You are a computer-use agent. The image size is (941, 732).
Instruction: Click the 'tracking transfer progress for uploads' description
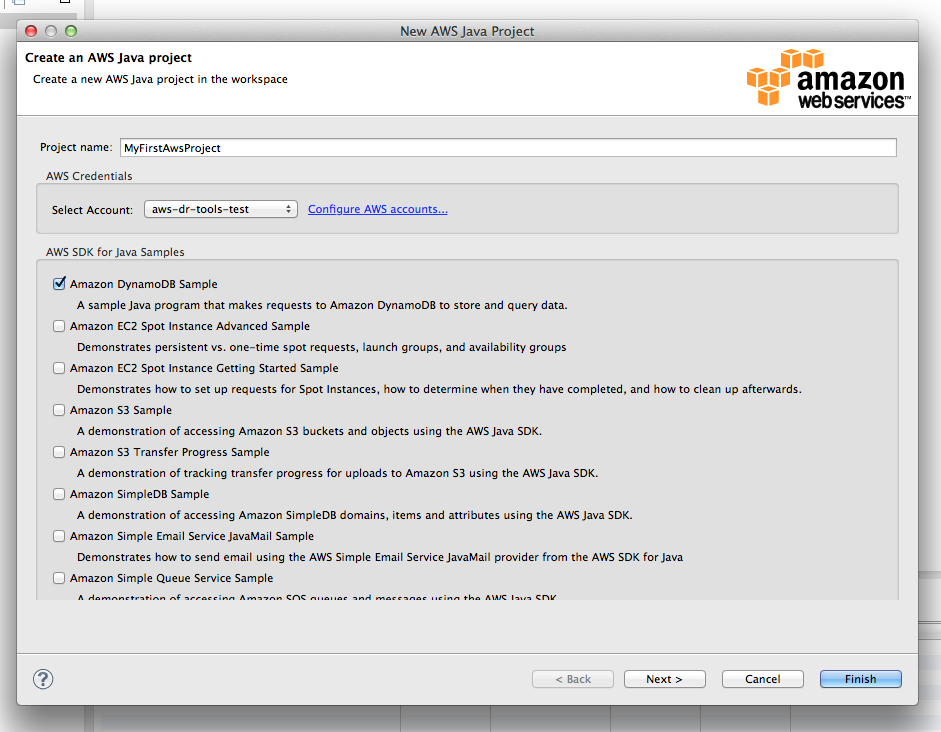tap(338, 473)
